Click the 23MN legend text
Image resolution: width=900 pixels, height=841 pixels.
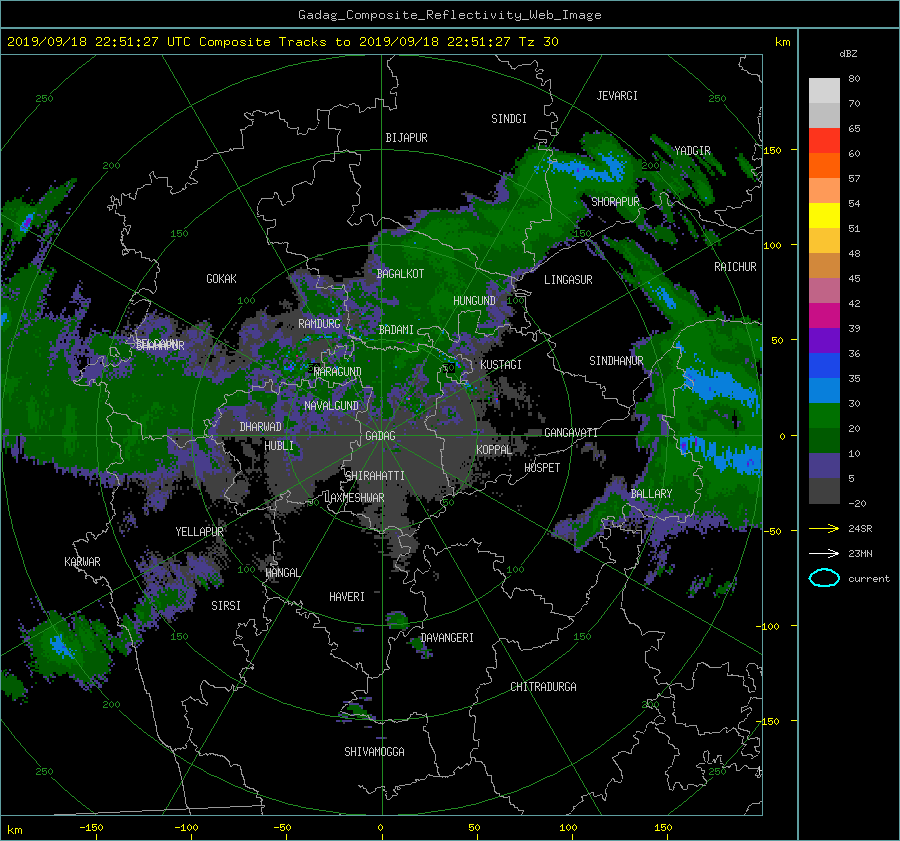[x=860, y=553]
